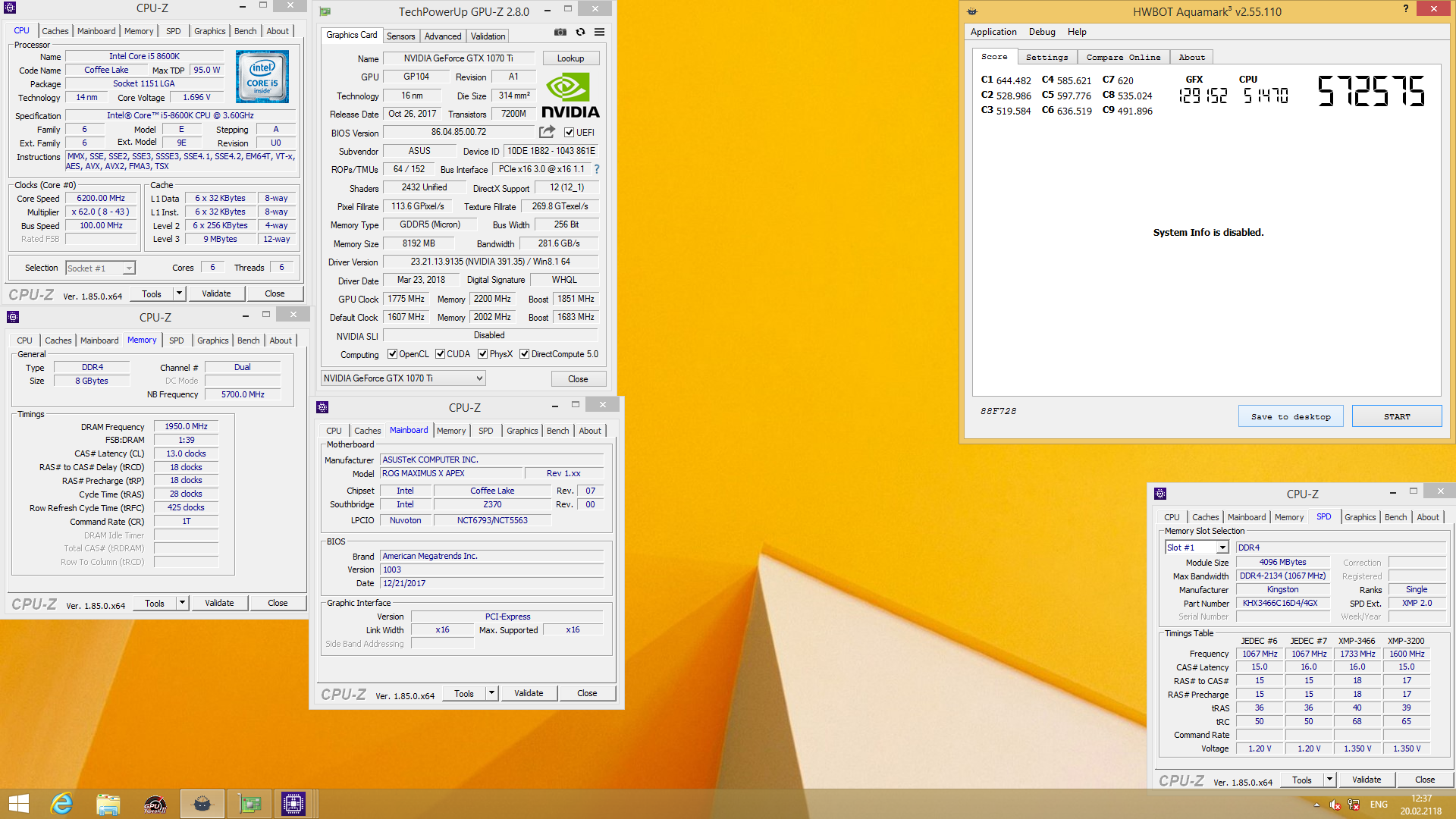This screenshot has width=1456, height=819.
Task: Click the Core Speed 6200.00 MHz field
Action: [101, 198]
